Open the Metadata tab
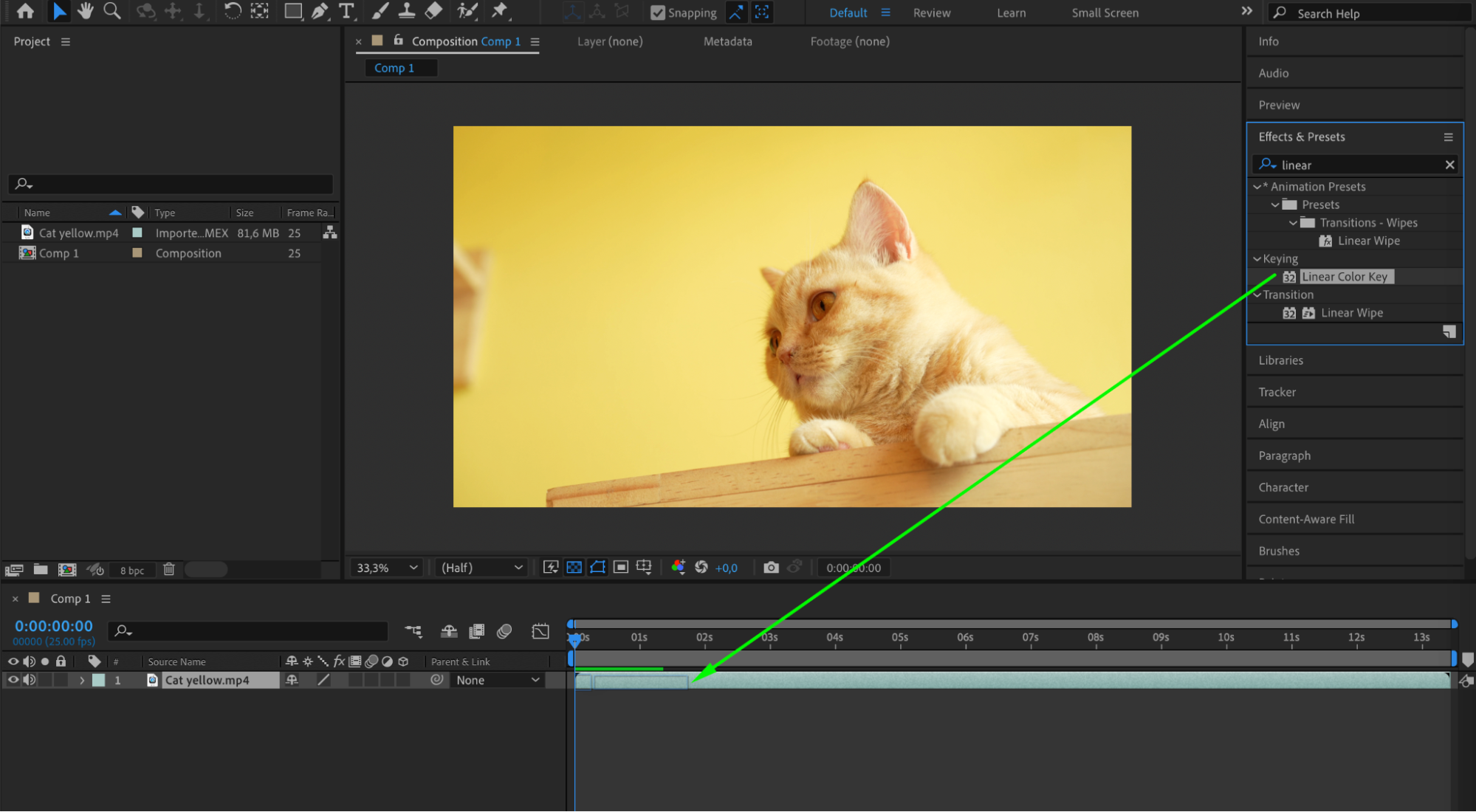This screenshot has height=812, width=1476. [x=727, y=41]
